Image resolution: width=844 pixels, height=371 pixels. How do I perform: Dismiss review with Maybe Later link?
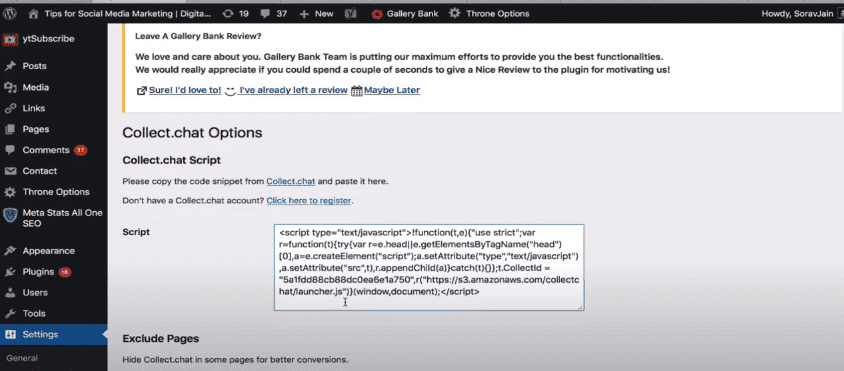(x=392, y=90)
